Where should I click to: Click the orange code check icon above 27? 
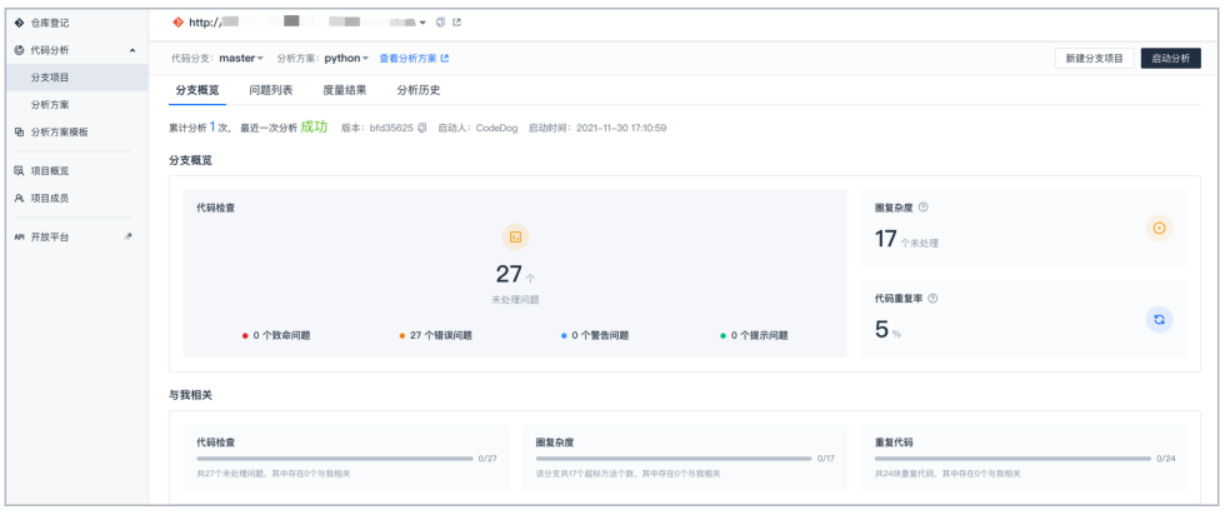click(x=515, y=237)
